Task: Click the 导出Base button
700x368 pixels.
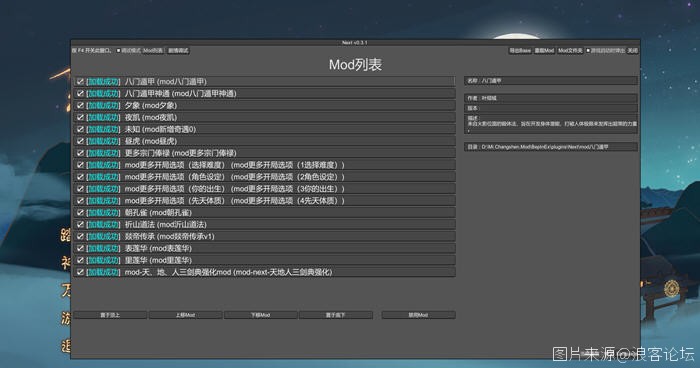Action: click(520, 51)
